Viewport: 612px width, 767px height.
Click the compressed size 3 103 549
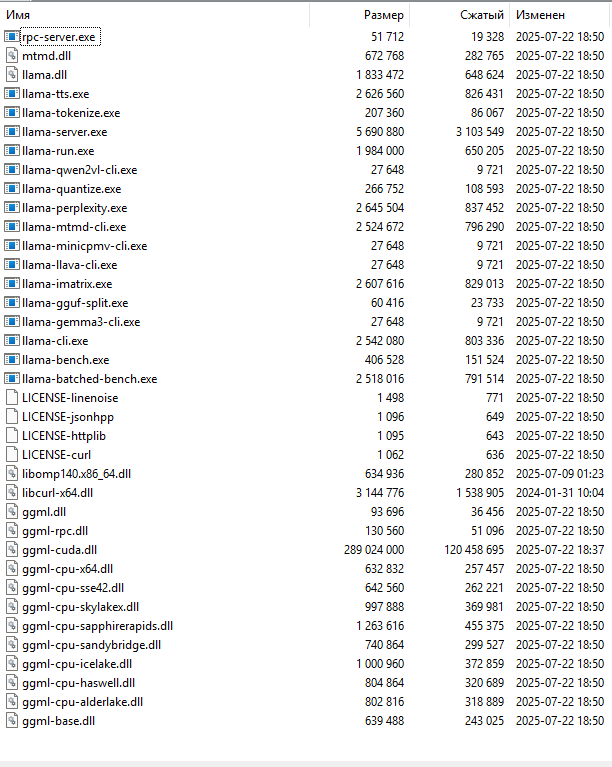(480, 132)
